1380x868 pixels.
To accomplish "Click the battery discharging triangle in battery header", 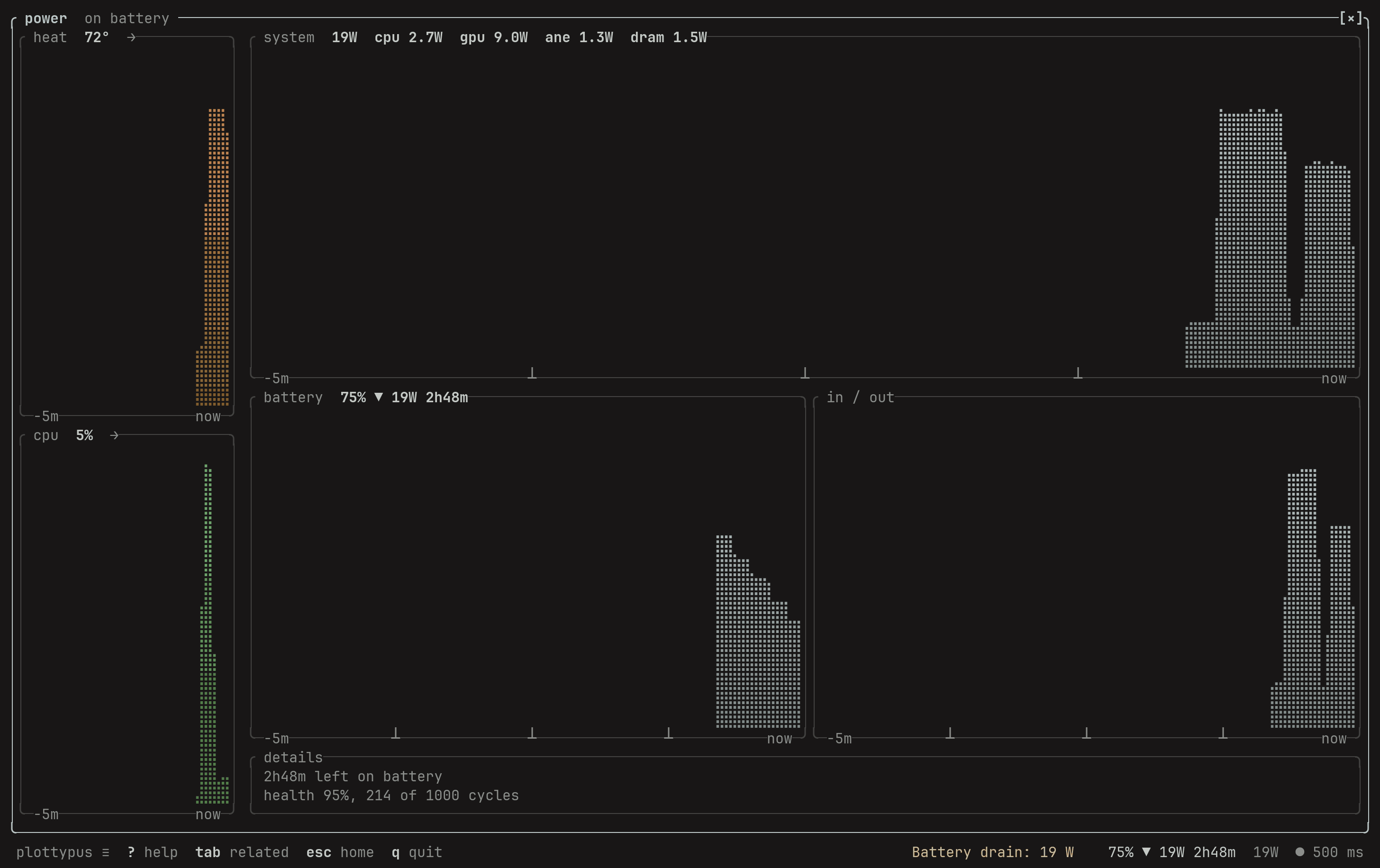I will tap(378, 397).
